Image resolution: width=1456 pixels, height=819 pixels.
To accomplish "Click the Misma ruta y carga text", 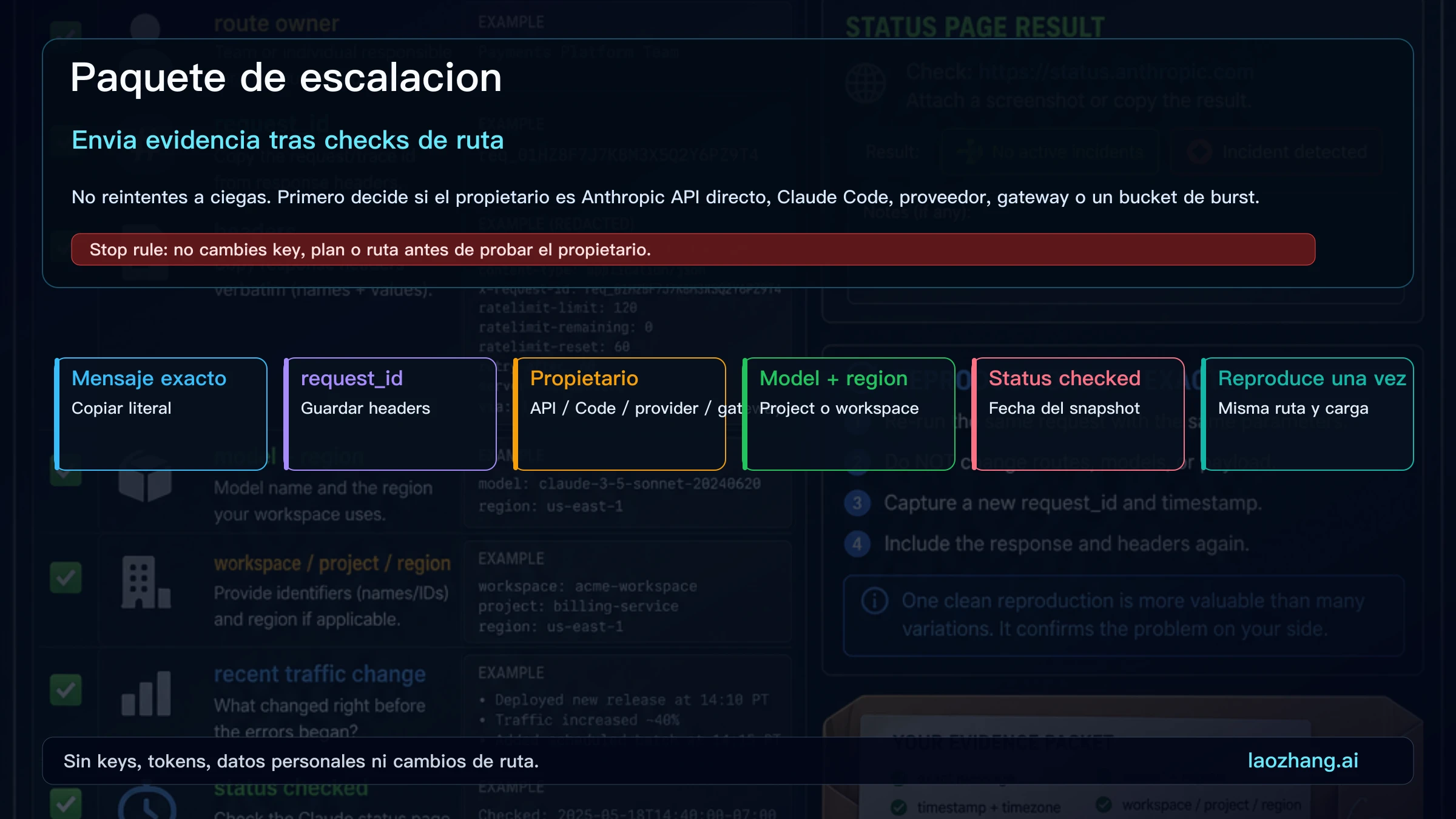I will click(1293, 409).
